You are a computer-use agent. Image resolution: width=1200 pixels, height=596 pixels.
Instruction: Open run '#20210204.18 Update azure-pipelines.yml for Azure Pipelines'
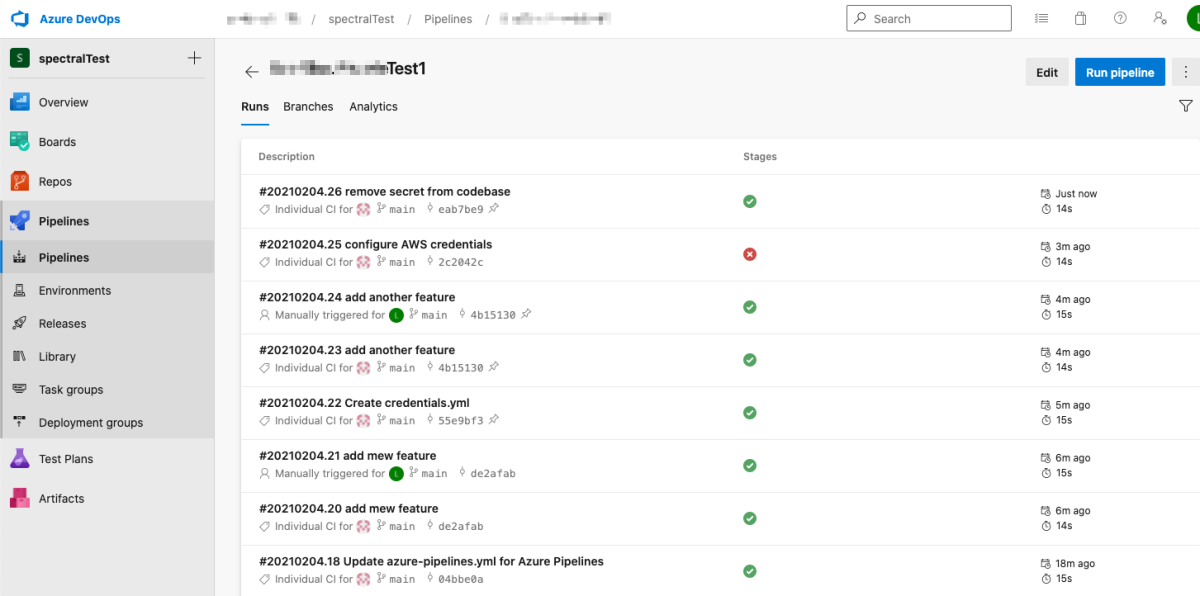pos(431,562)
